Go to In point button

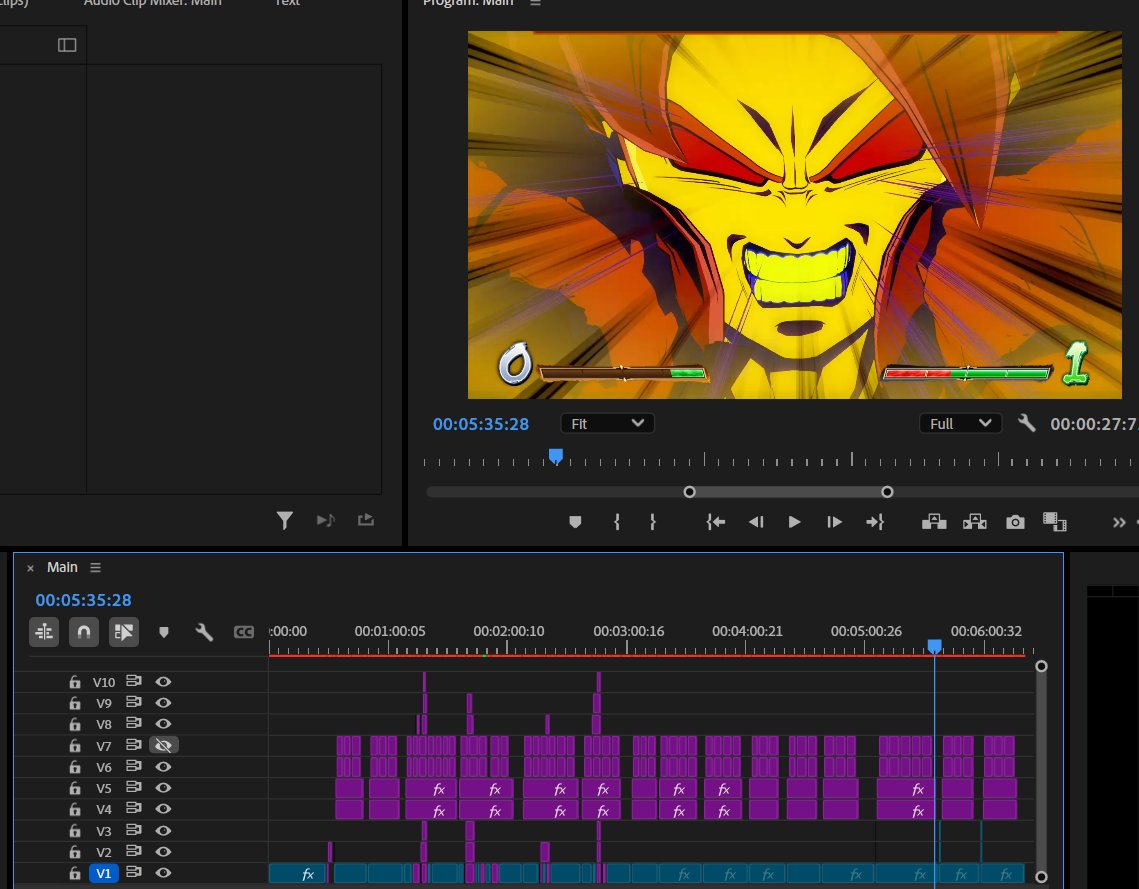(x=716, y=522)
